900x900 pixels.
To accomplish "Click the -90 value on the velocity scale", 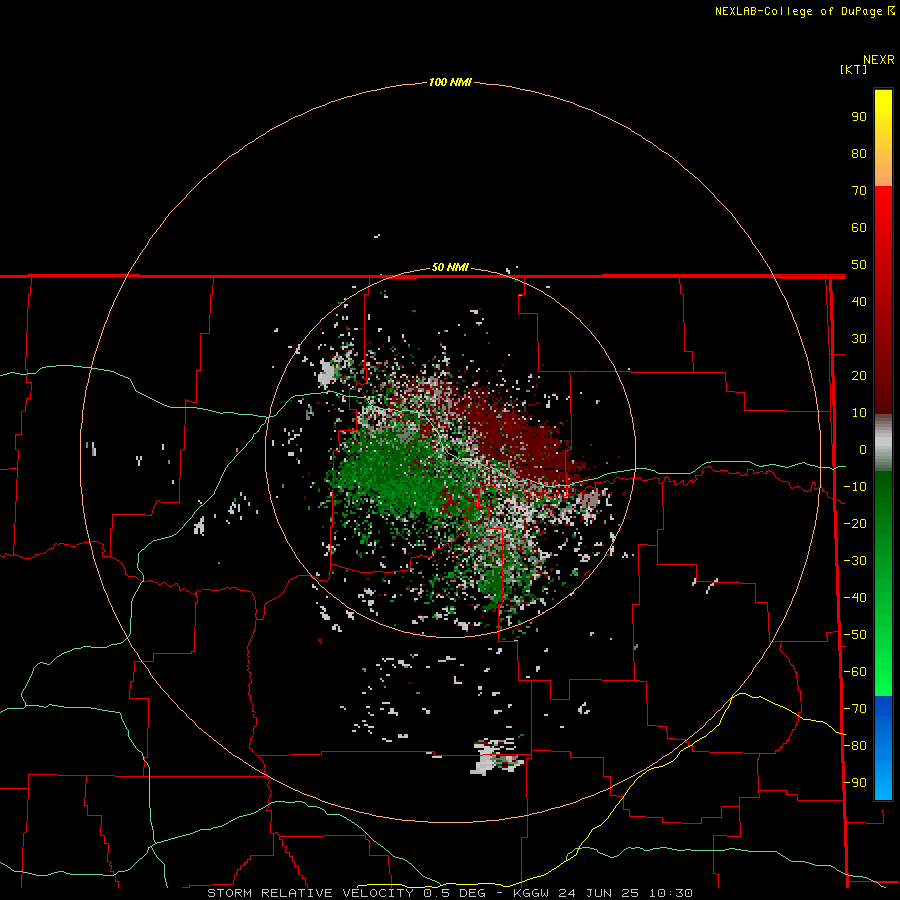I will click(855, 783).
